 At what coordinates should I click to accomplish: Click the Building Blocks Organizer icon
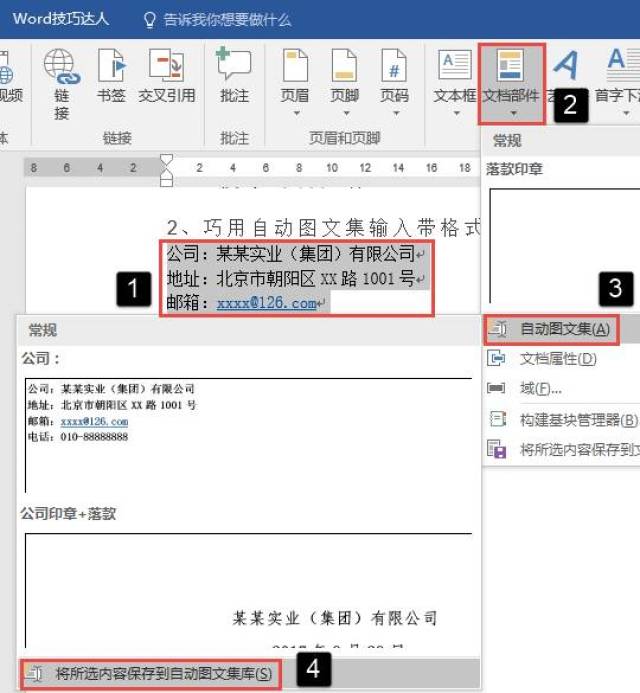click(497, 419)
